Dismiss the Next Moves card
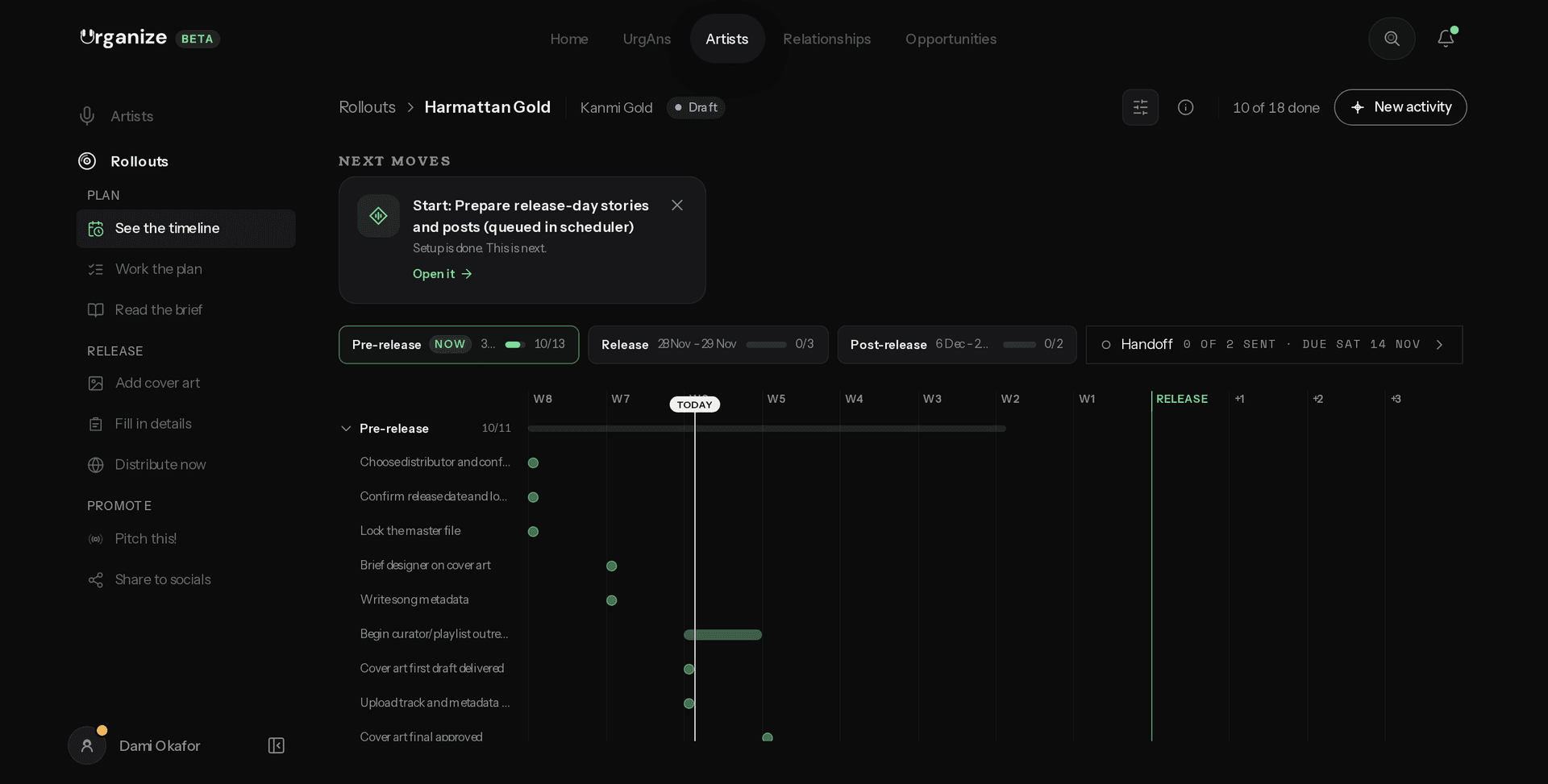 [x=677, y=205]
